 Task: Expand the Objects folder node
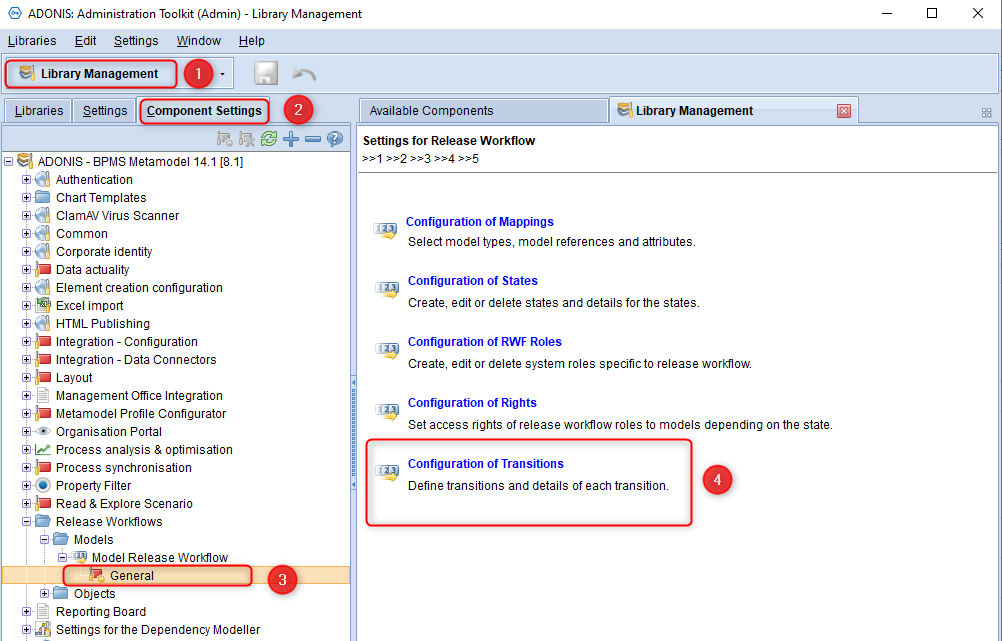click(x=44, y=594)
